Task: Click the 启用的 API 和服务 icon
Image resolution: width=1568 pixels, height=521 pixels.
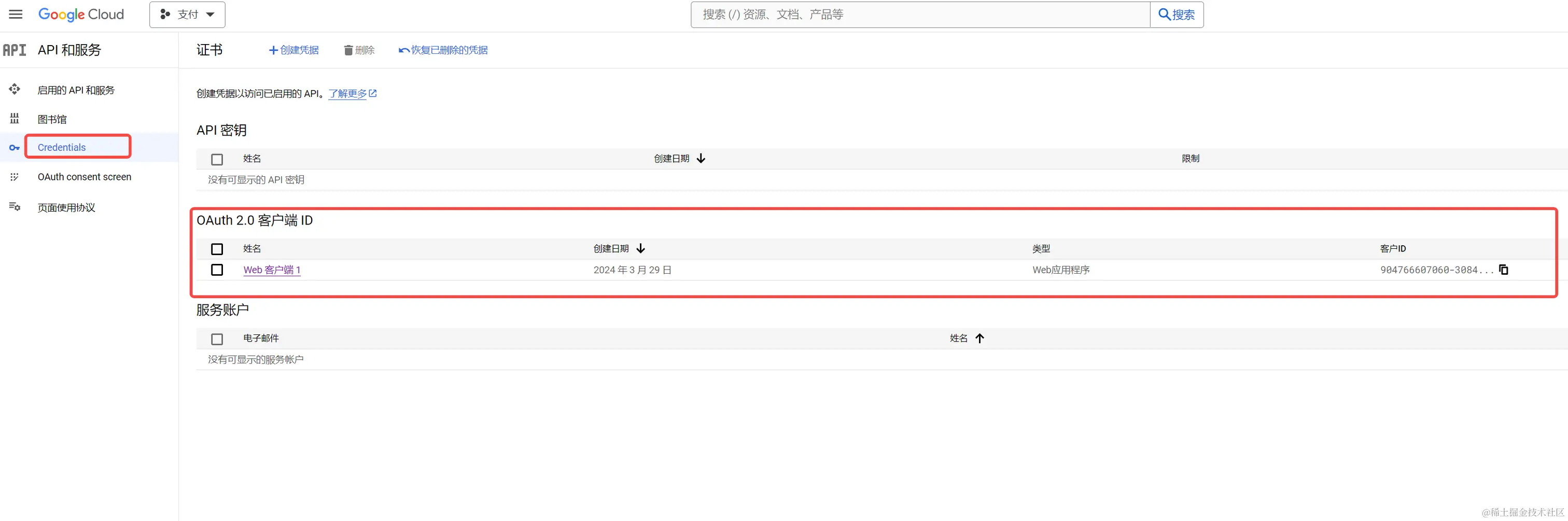Action: (15, 90)
